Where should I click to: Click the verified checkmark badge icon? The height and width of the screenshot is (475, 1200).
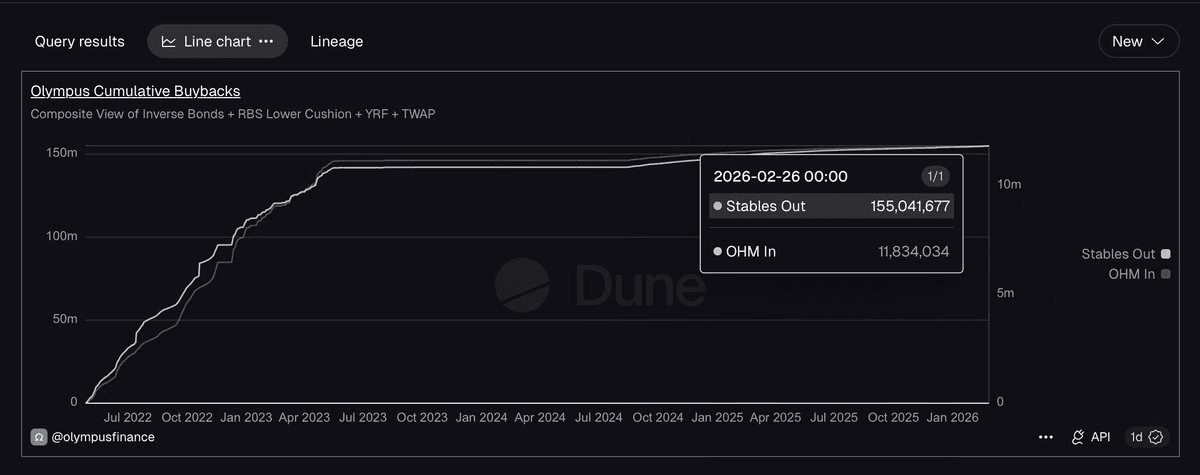click(1157, 437)
